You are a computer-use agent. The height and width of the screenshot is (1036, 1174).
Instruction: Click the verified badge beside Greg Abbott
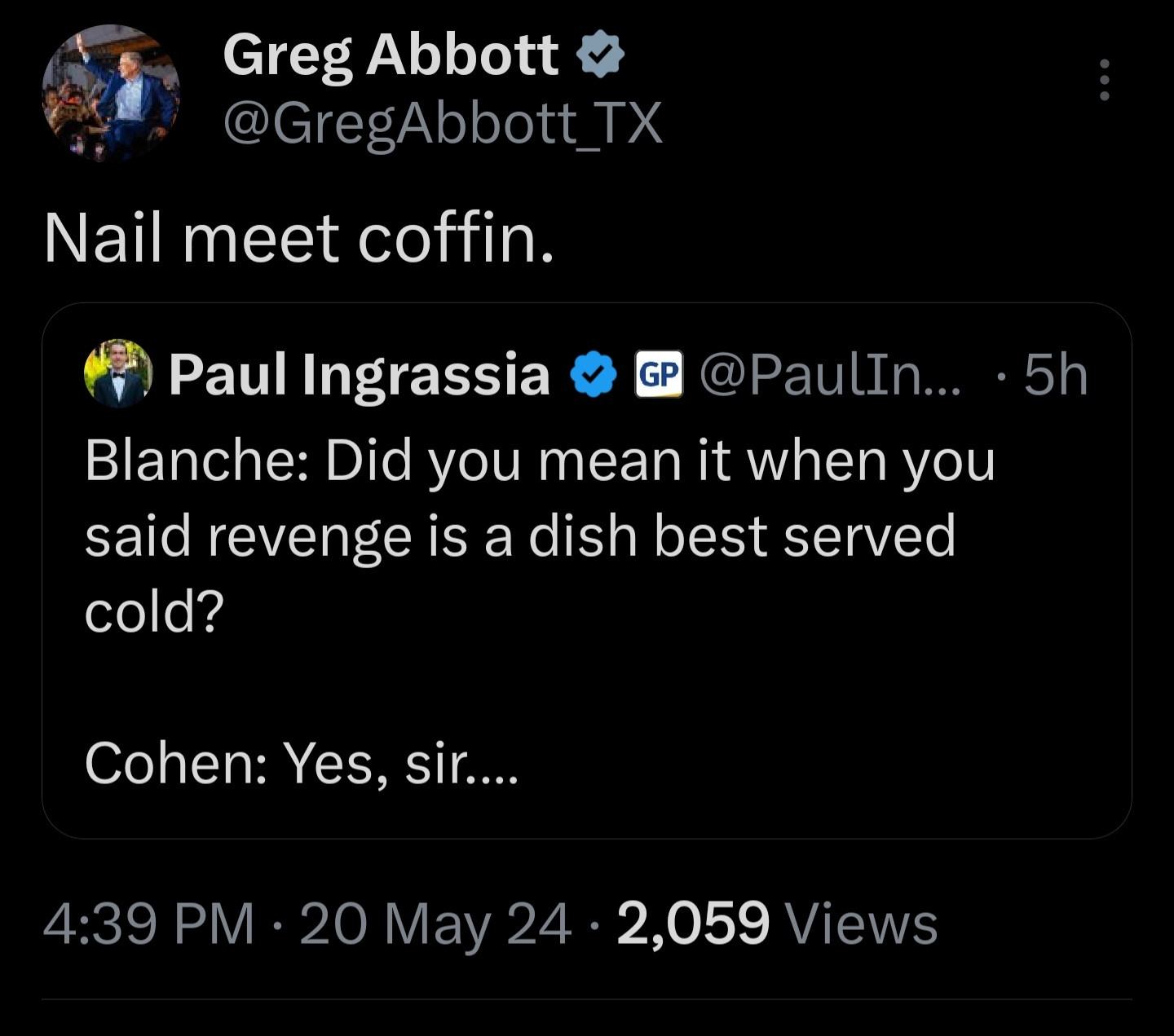pyautogui.click(x=600, y=55)
